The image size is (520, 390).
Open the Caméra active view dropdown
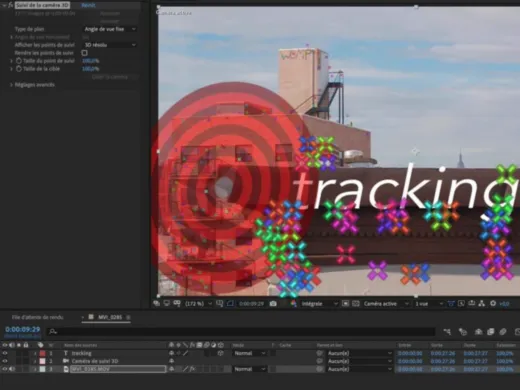[x=386, y=304]
